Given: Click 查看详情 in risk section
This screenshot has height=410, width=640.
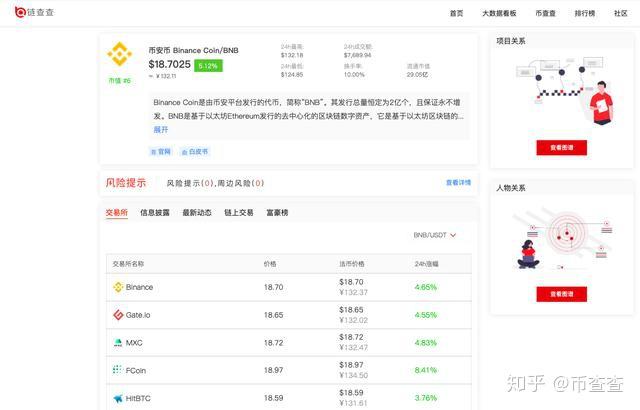Looking at the screenshot, I should 458,182.
